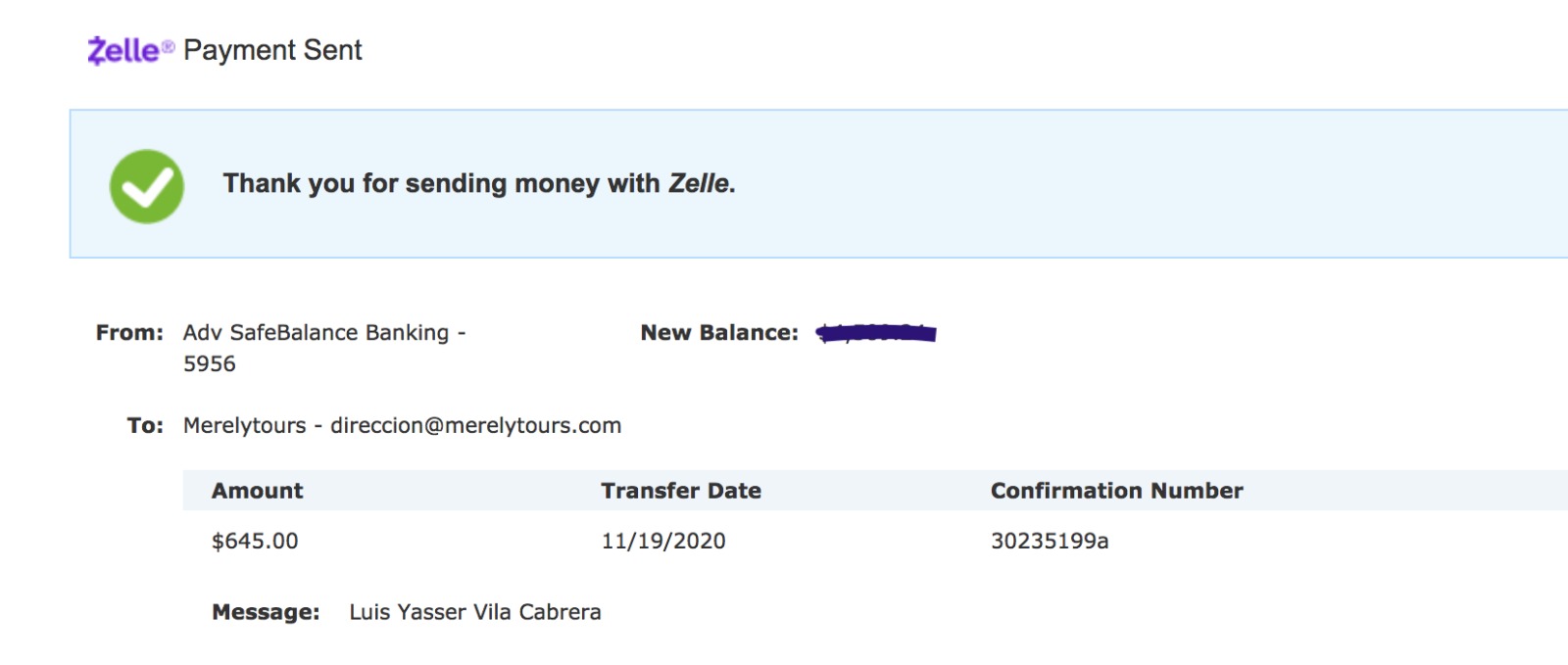
Task: Click the From label
Action: tap(129, 333)
